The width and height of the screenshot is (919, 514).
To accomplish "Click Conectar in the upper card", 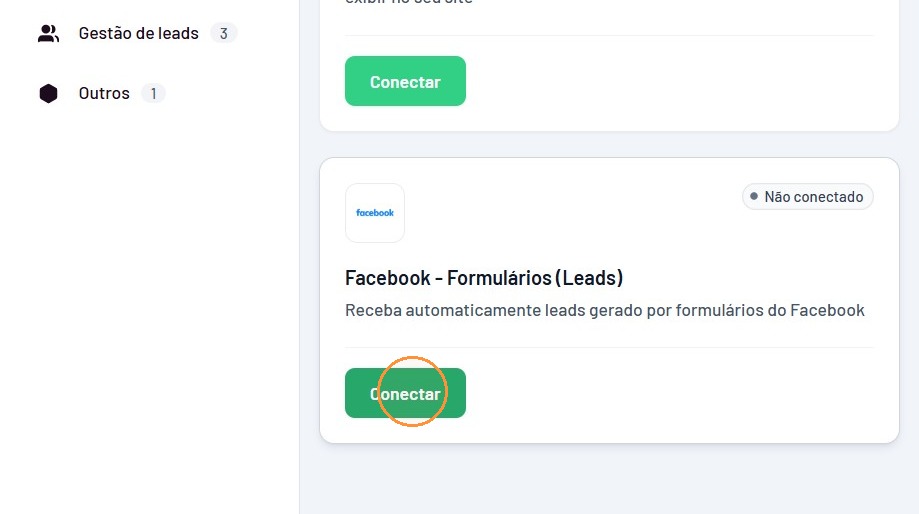I will click(x=405, y=81).
